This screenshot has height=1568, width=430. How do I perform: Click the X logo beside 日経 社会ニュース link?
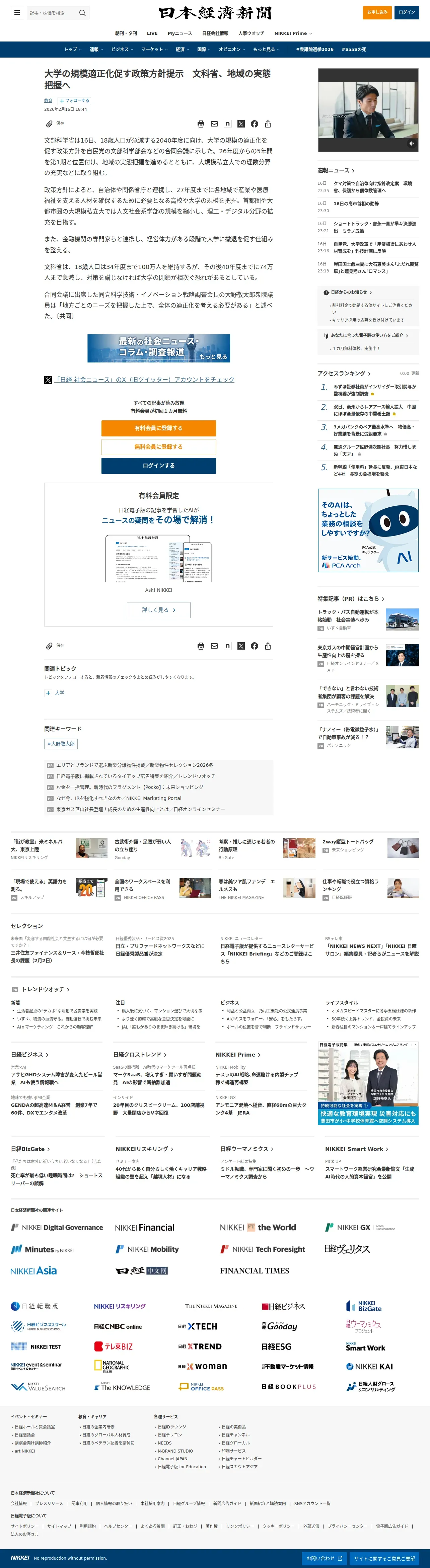point(48,379)
